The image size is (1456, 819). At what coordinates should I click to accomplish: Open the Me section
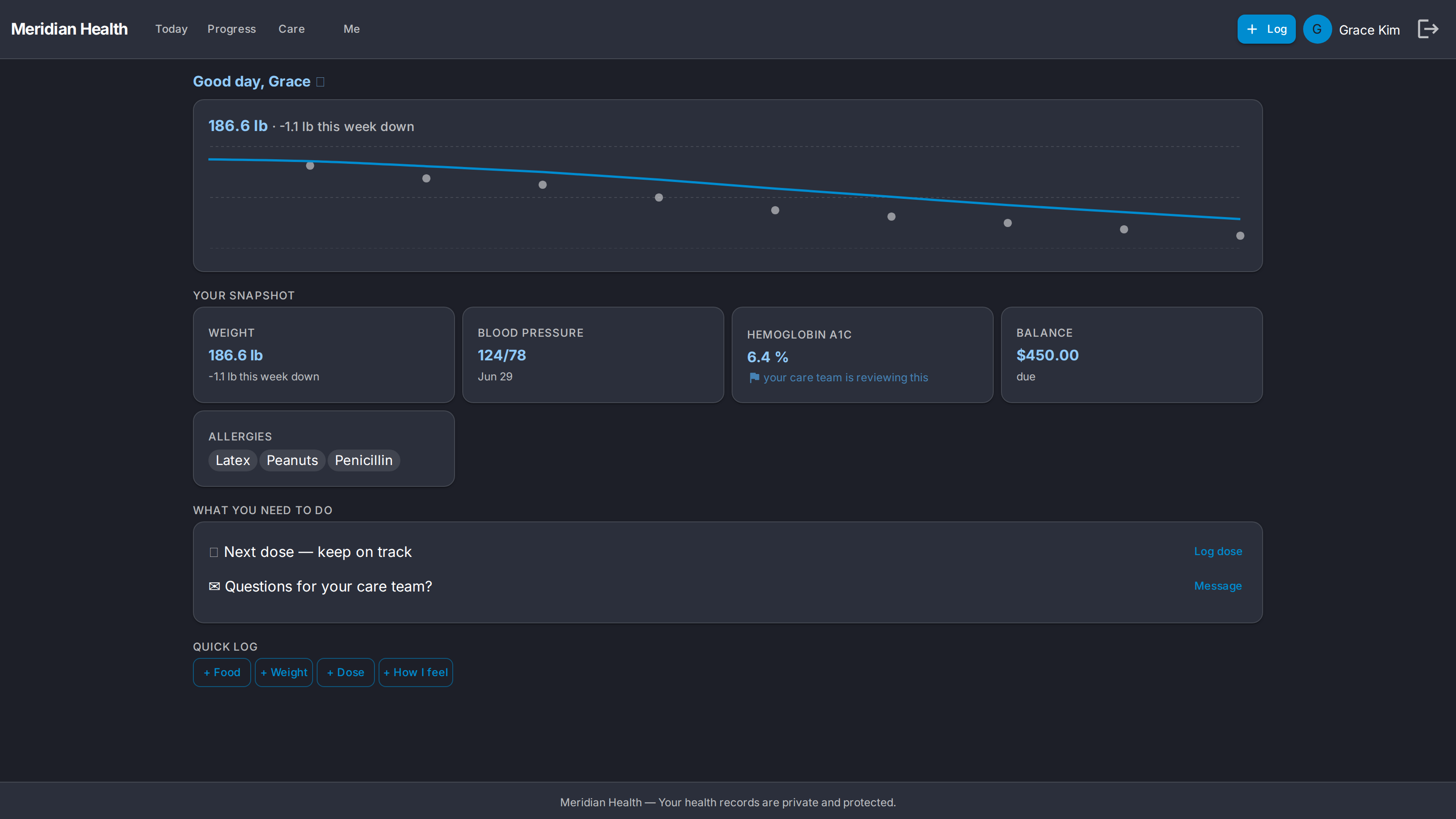click(352, 30)
